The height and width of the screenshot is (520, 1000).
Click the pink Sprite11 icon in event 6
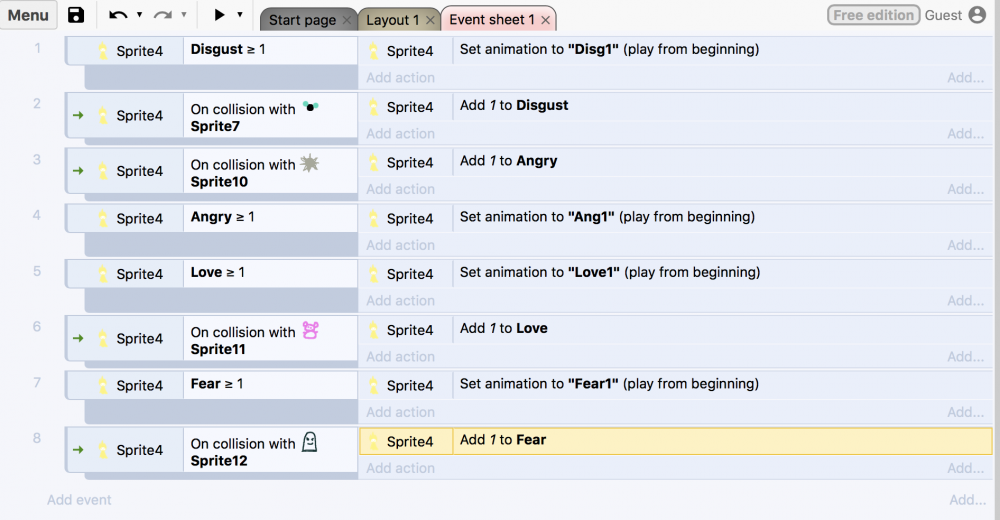310,330
